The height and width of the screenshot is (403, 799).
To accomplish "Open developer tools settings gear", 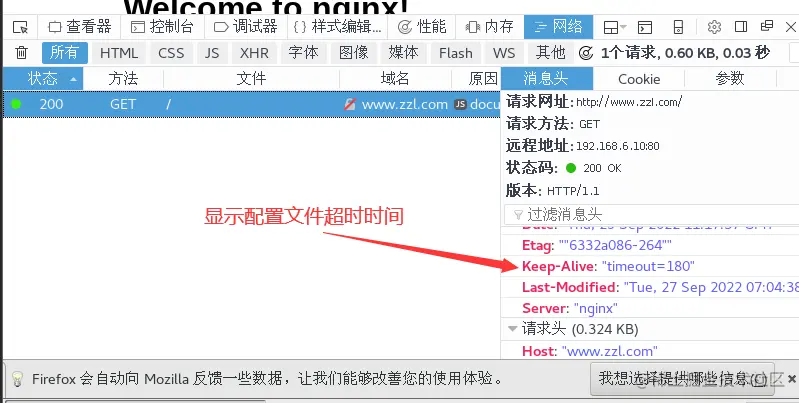I will (x=714, y=27).
